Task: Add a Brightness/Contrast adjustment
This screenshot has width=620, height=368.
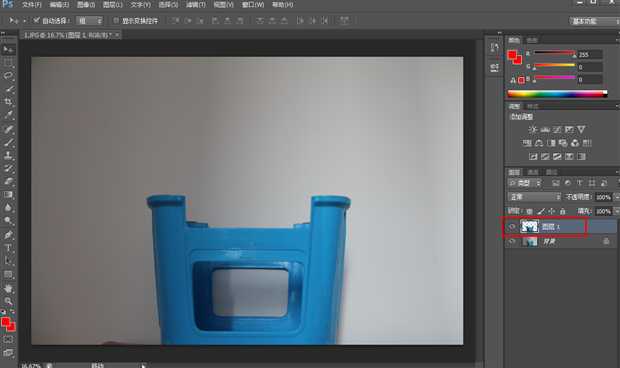Action: point(533,129)
